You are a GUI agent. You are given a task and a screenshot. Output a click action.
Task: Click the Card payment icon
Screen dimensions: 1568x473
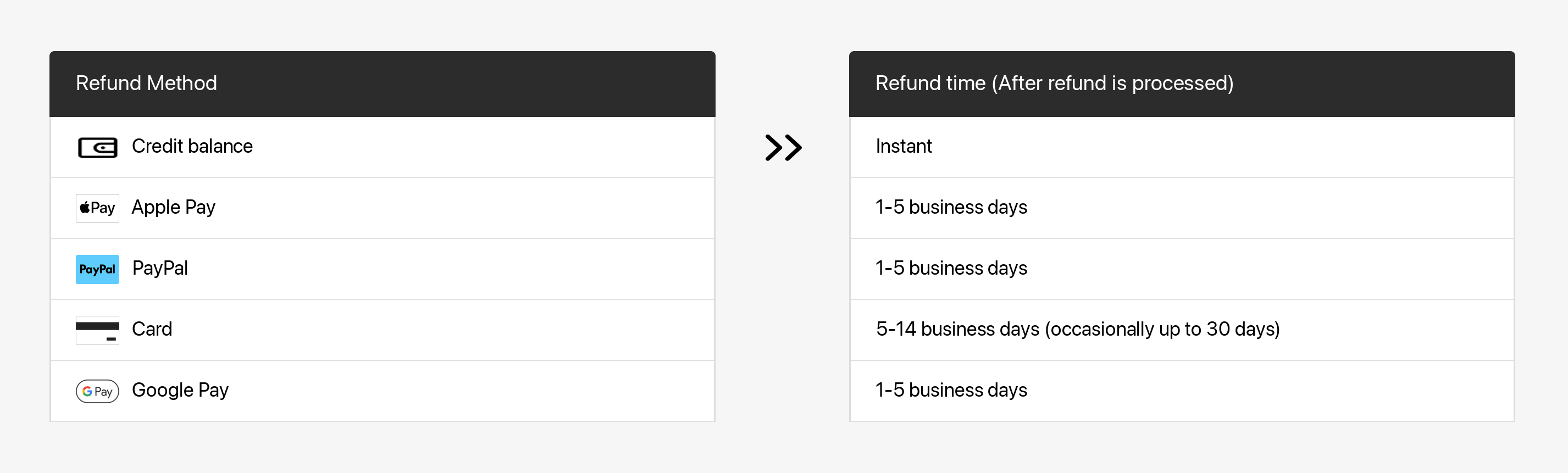point(97,330)
